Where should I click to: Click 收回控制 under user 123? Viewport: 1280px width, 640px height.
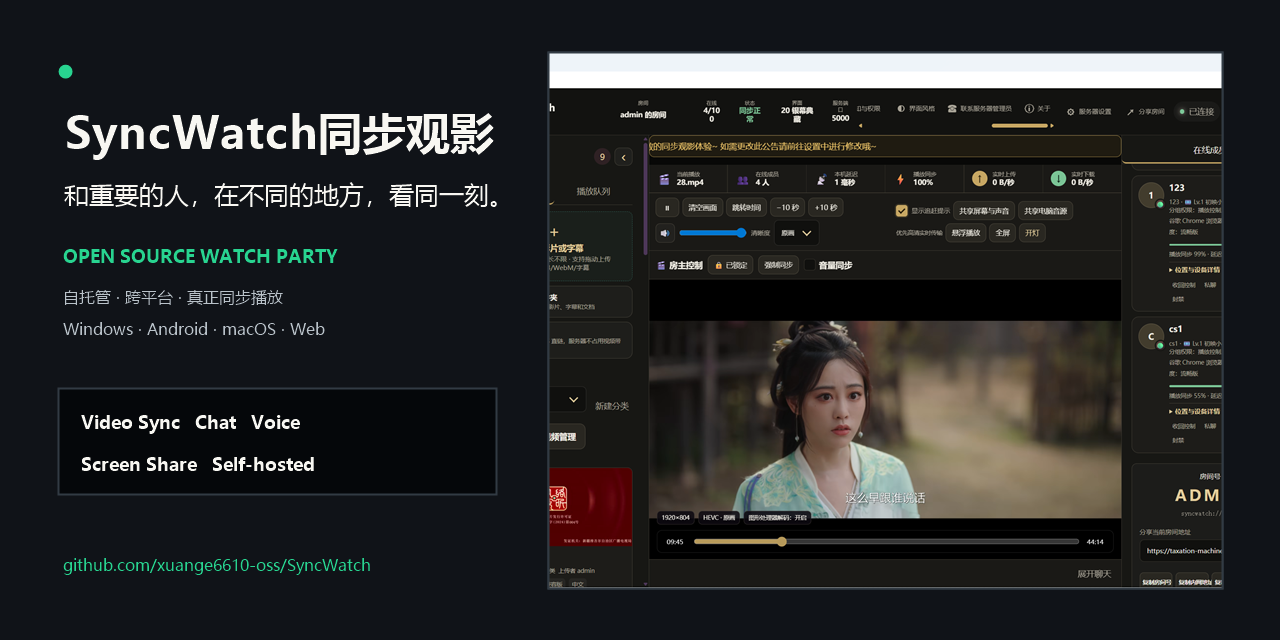coord(1182,285)
